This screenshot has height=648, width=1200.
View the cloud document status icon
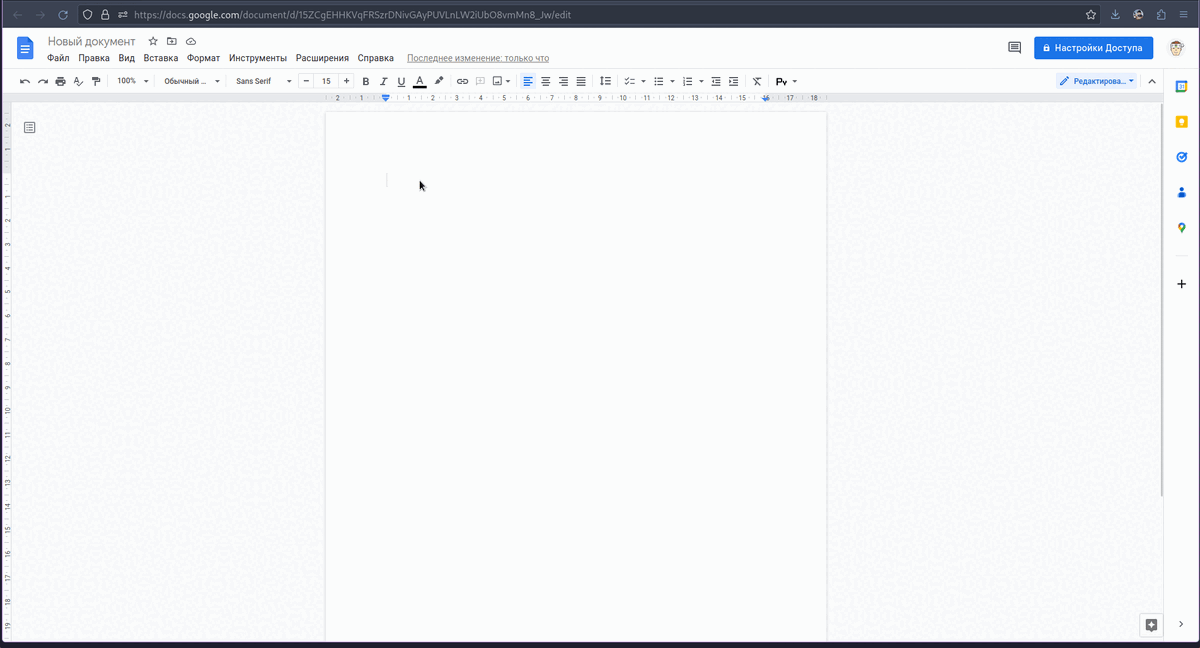[190, 41]
